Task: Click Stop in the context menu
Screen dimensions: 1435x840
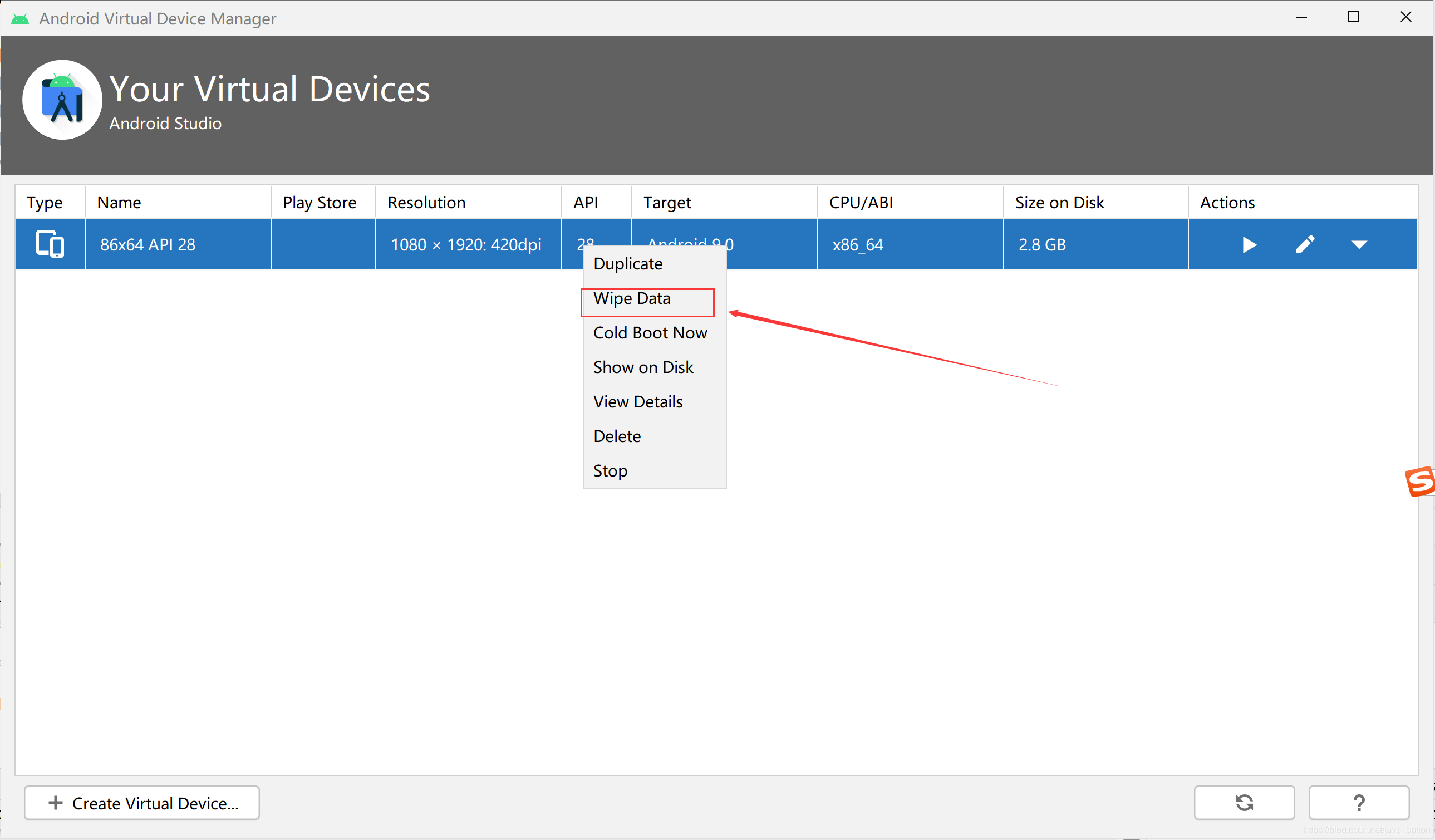Action: pyautogui.click(x=610, y=471)
